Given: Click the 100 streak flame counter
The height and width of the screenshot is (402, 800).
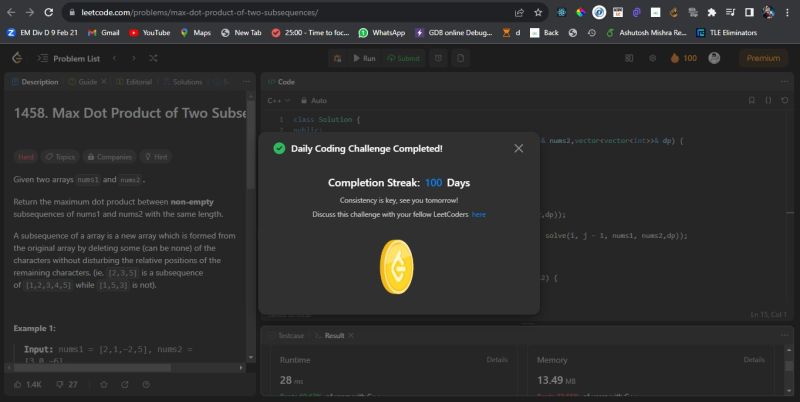Looking at the screenshot, I should 684,58.
